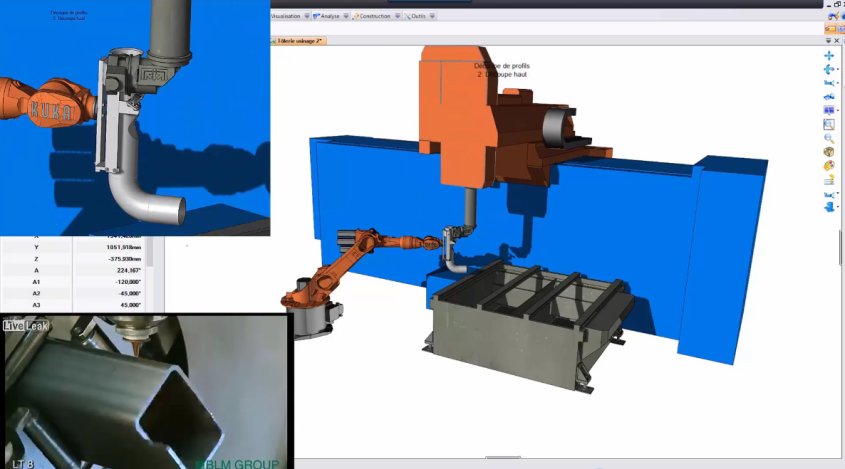Click the color palette icon
Viewport: 845px width, 469px height.
pos(829,166)
